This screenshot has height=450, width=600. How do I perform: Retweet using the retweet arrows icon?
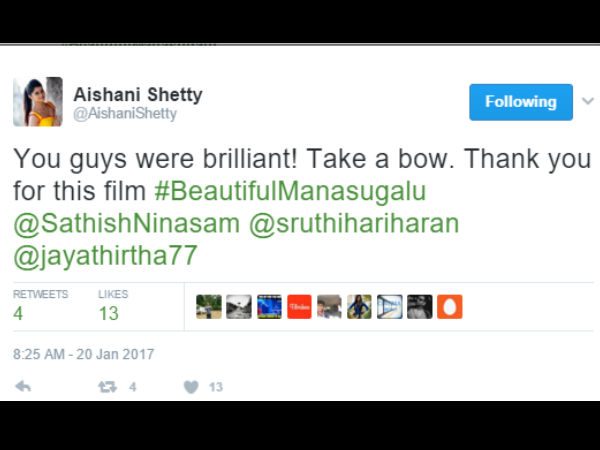coord(107,387)
